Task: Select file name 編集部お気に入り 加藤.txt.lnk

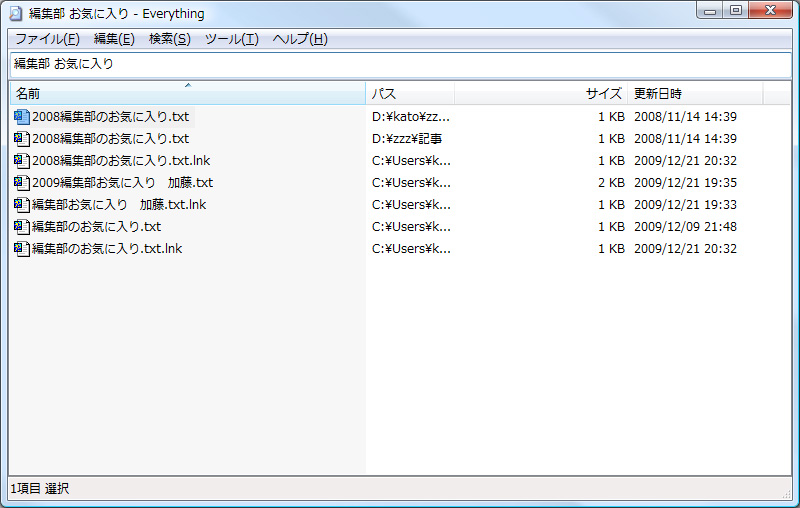Action: coord(119,205)
